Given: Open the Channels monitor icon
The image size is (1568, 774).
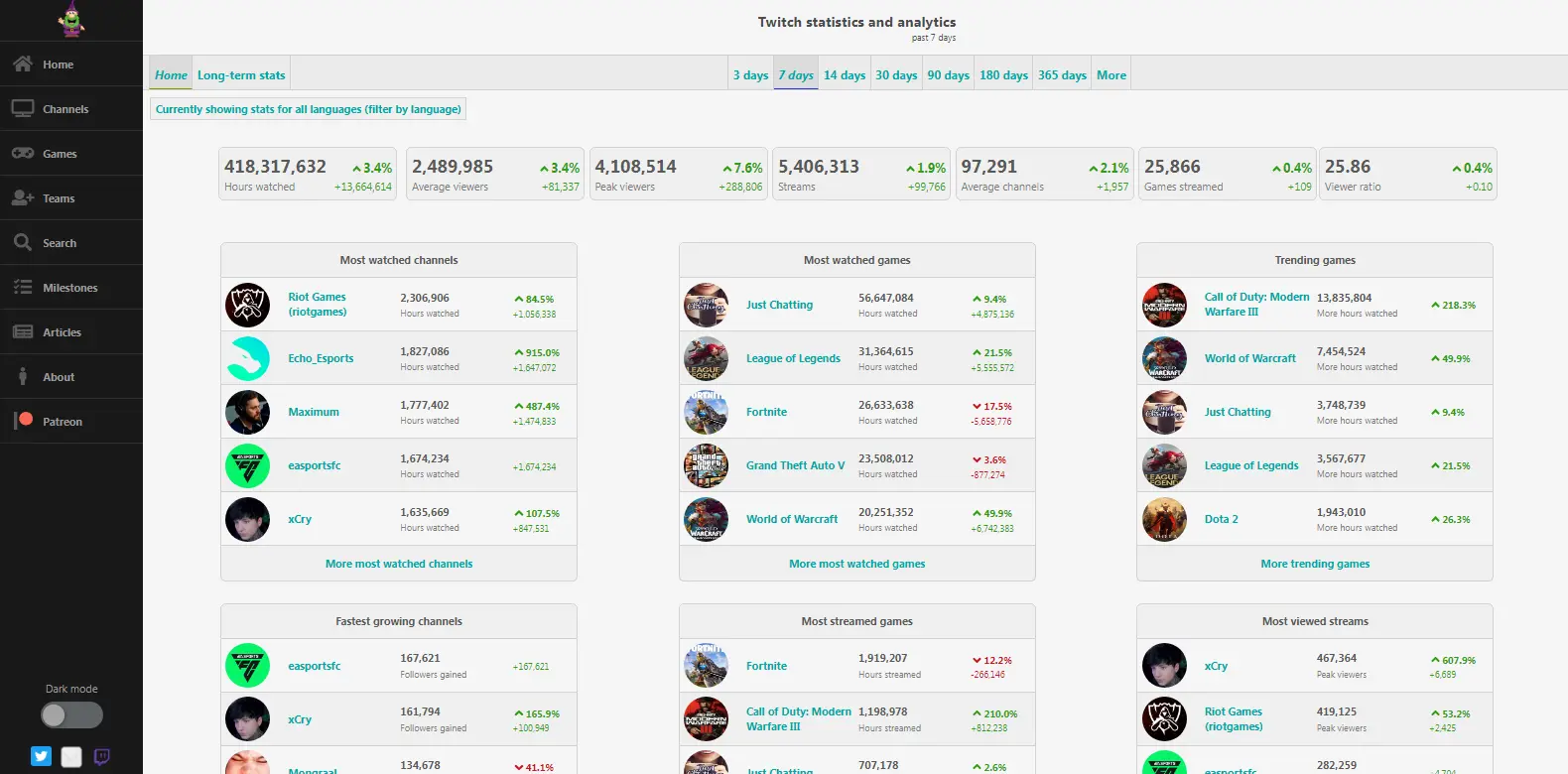Looking at the screenshot, I should (23, 108).
